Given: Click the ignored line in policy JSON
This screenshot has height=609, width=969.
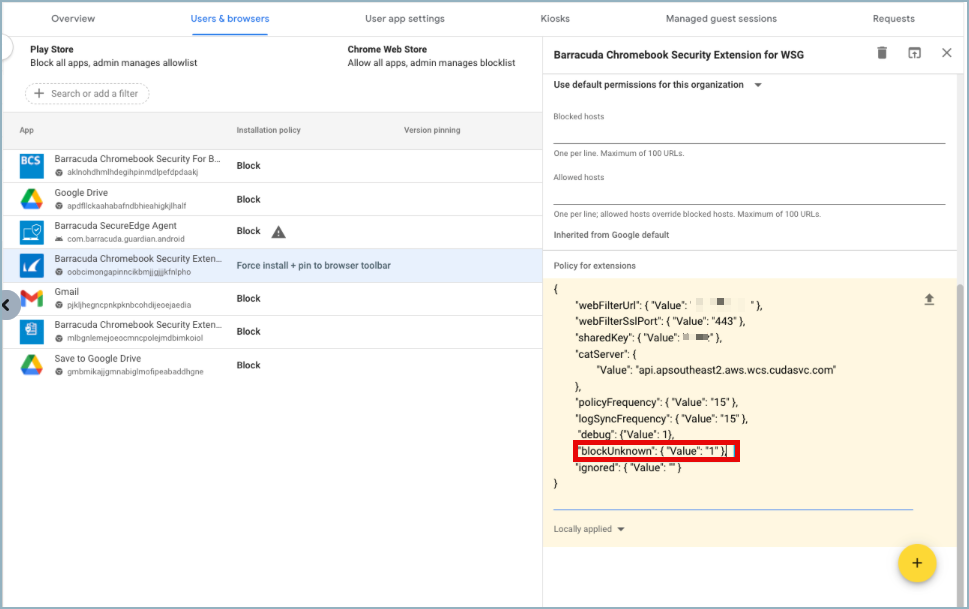Looking at the screenshot, I should click(x=628, y=467).
